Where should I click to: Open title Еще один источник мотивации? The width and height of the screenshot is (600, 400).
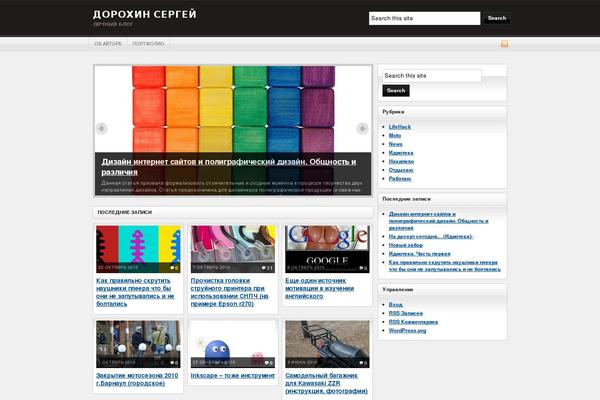click(320, 288)
